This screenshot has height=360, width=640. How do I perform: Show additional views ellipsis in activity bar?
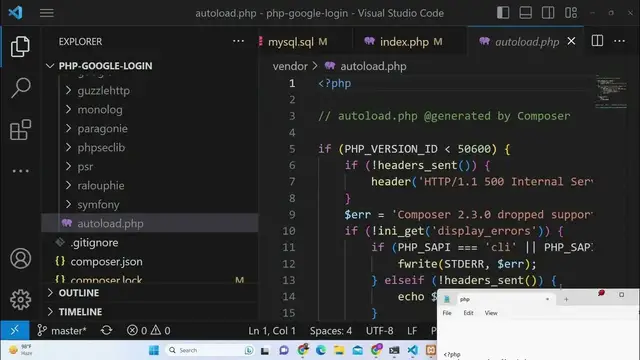pos(20,171)
